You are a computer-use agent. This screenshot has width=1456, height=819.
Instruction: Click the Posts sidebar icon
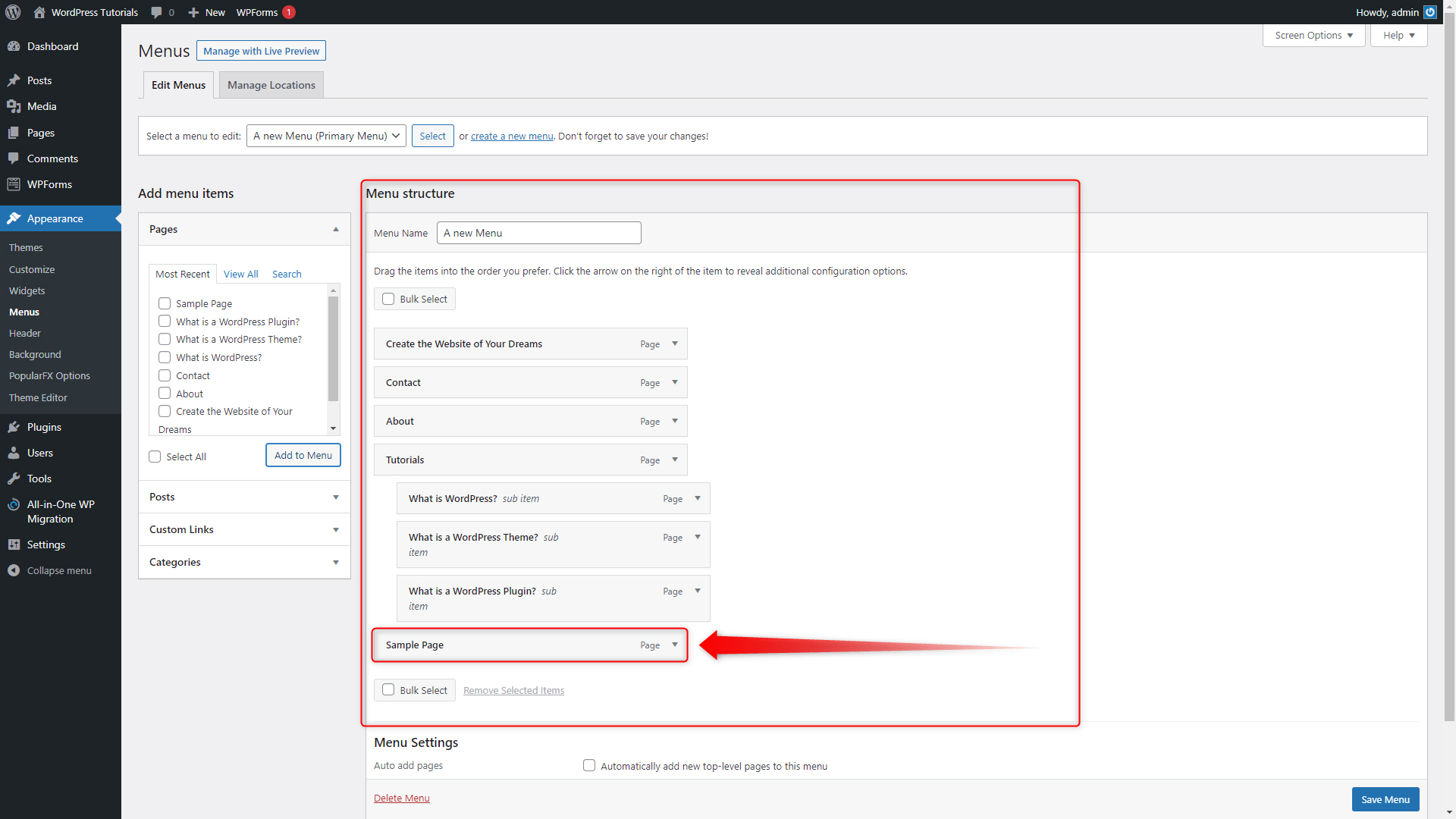pos(14,80)
